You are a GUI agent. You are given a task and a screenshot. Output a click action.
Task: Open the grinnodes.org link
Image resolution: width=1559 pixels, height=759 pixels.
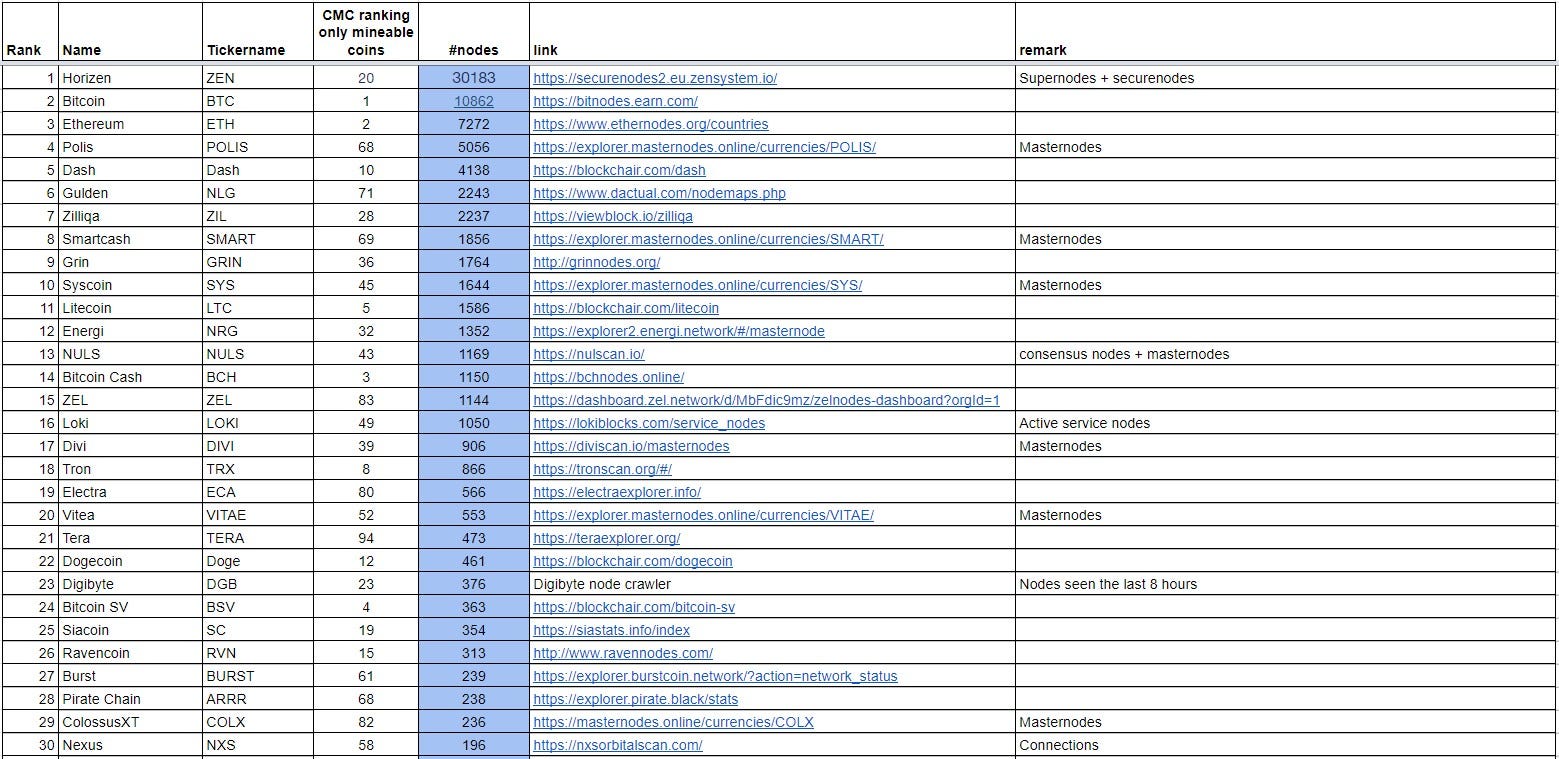tap(596, 262)
